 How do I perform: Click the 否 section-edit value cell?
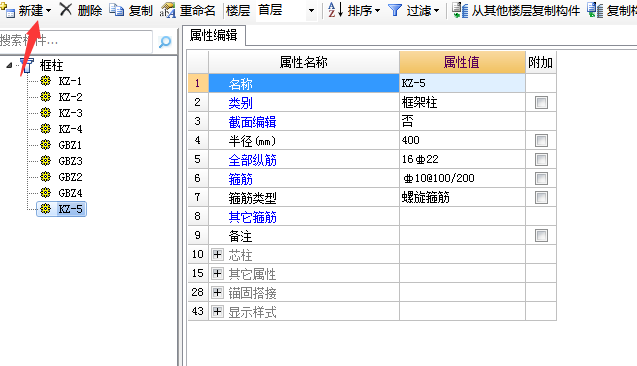[x=462, y=121]
